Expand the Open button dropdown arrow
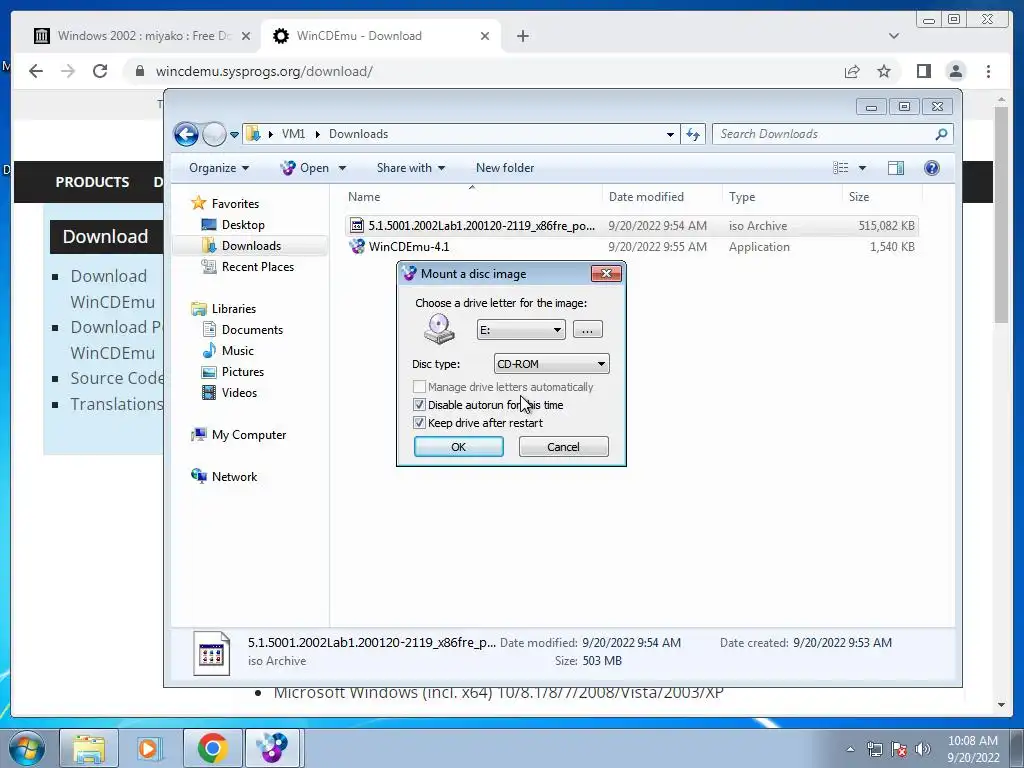This screenshot has width=1024, height=768. (342, 168)
